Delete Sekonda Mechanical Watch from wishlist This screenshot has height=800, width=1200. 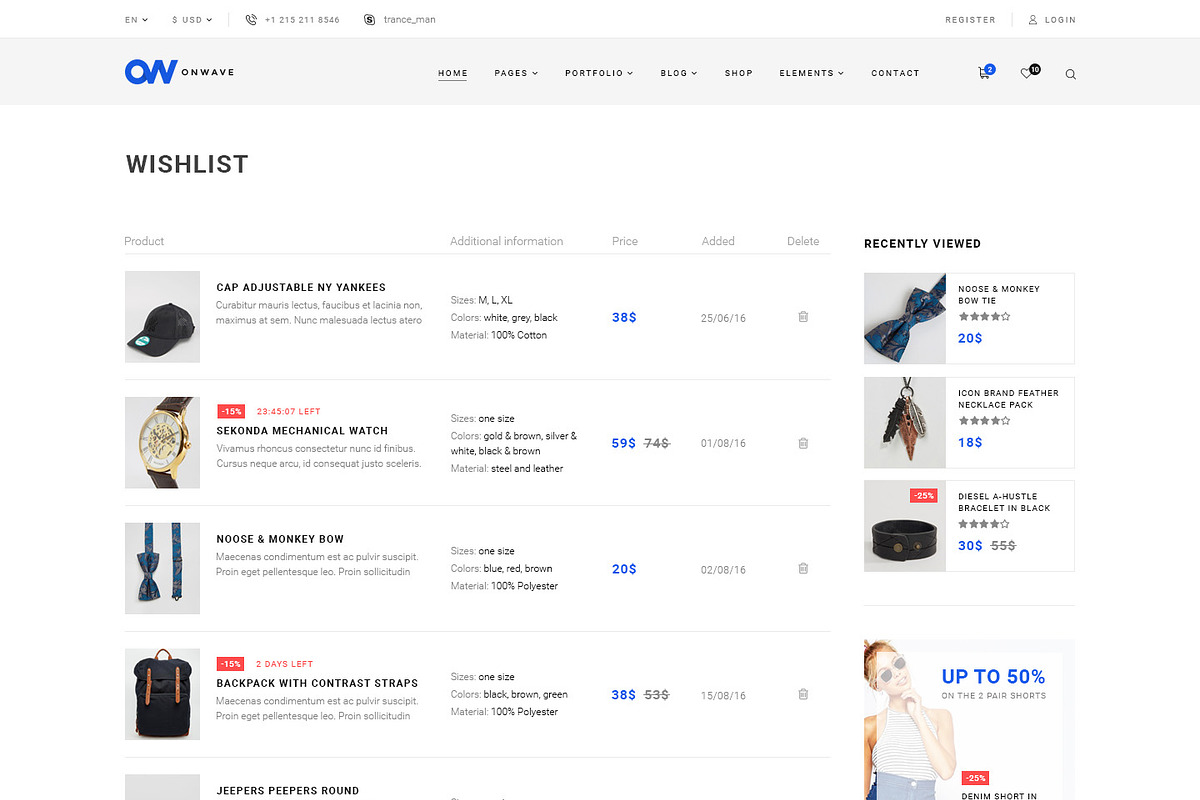pyautogui.click(x=803, y=443)
